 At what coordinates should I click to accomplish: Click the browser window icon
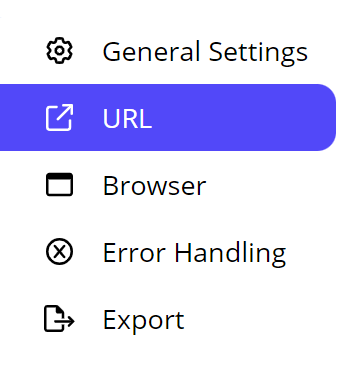pos(59,185)
